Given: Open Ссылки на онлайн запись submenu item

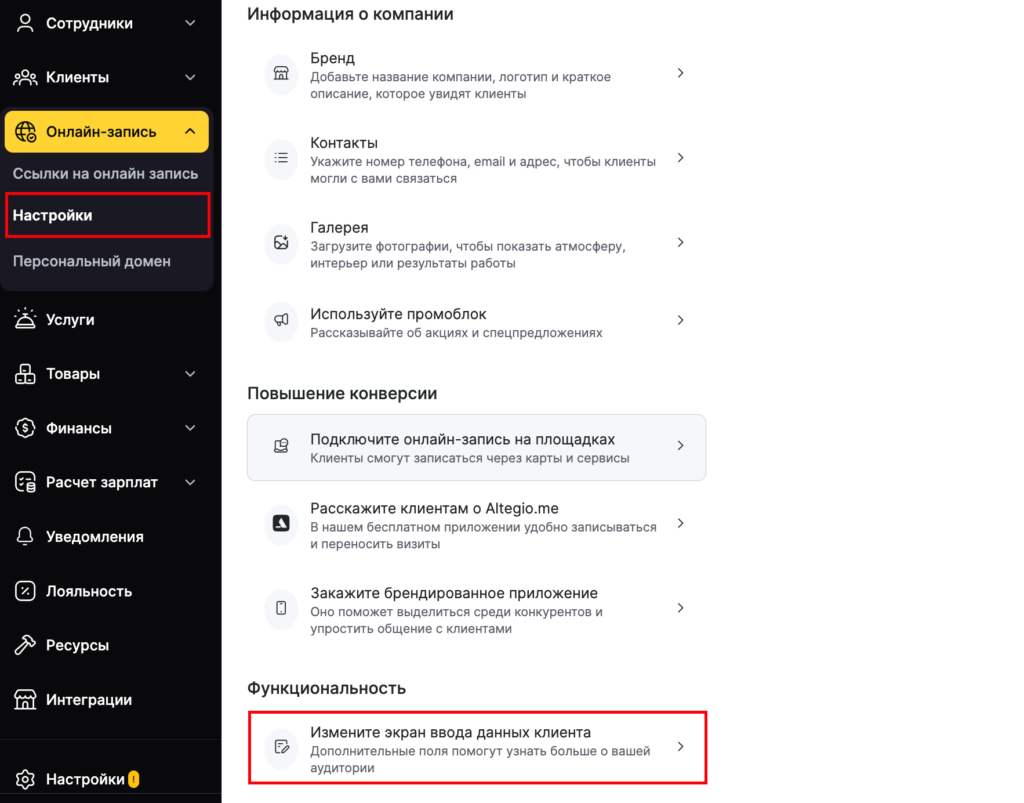Looking at the screenshot, I should tap(105, 174).
